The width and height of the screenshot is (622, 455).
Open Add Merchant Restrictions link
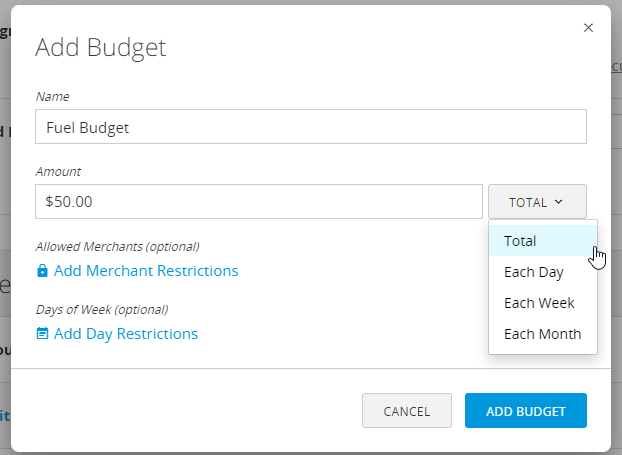(146, 271)
